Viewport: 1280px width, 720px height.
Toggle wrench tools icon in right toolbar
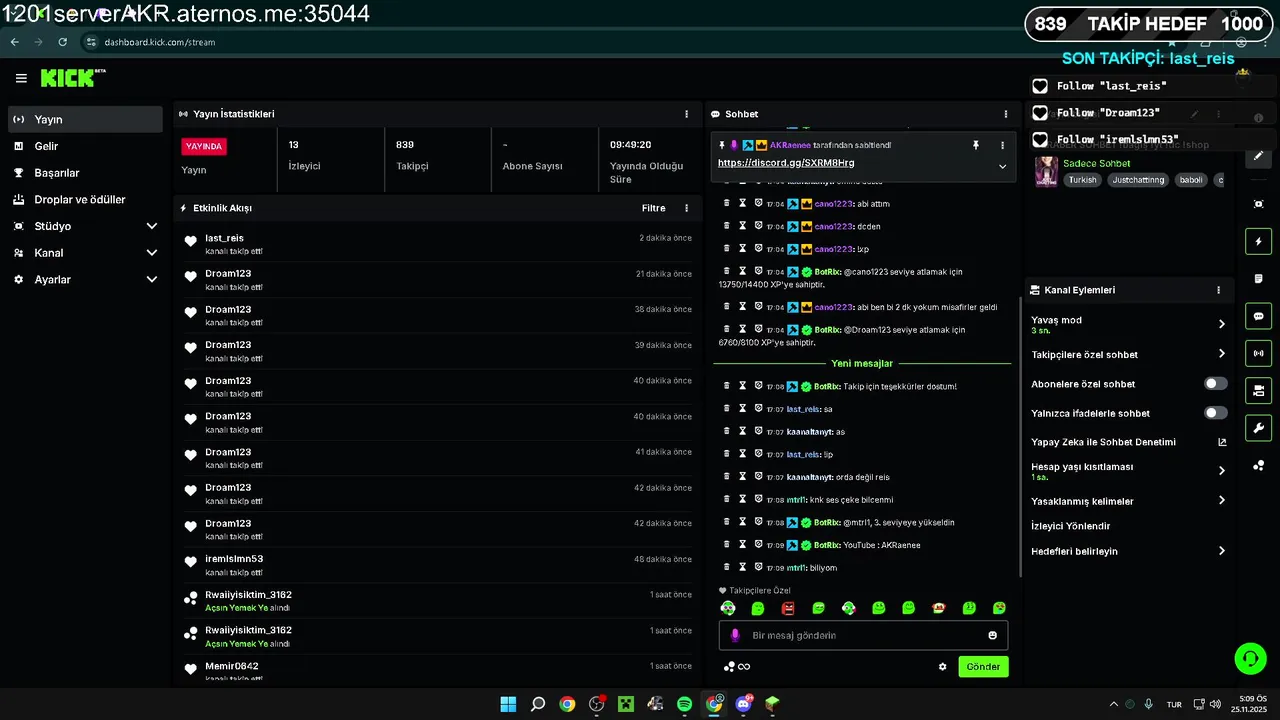click(1258, 428)
